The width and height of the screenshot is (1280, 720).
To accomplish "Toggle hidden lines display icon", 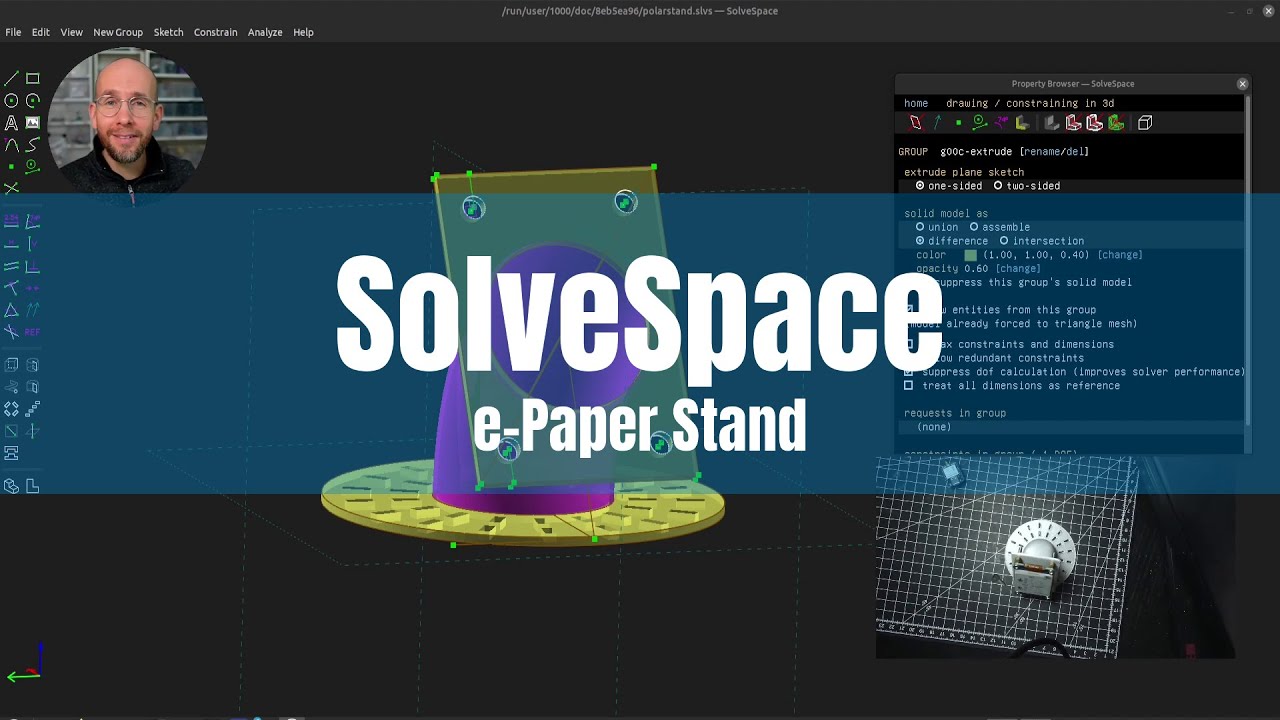I will 1145,122.
